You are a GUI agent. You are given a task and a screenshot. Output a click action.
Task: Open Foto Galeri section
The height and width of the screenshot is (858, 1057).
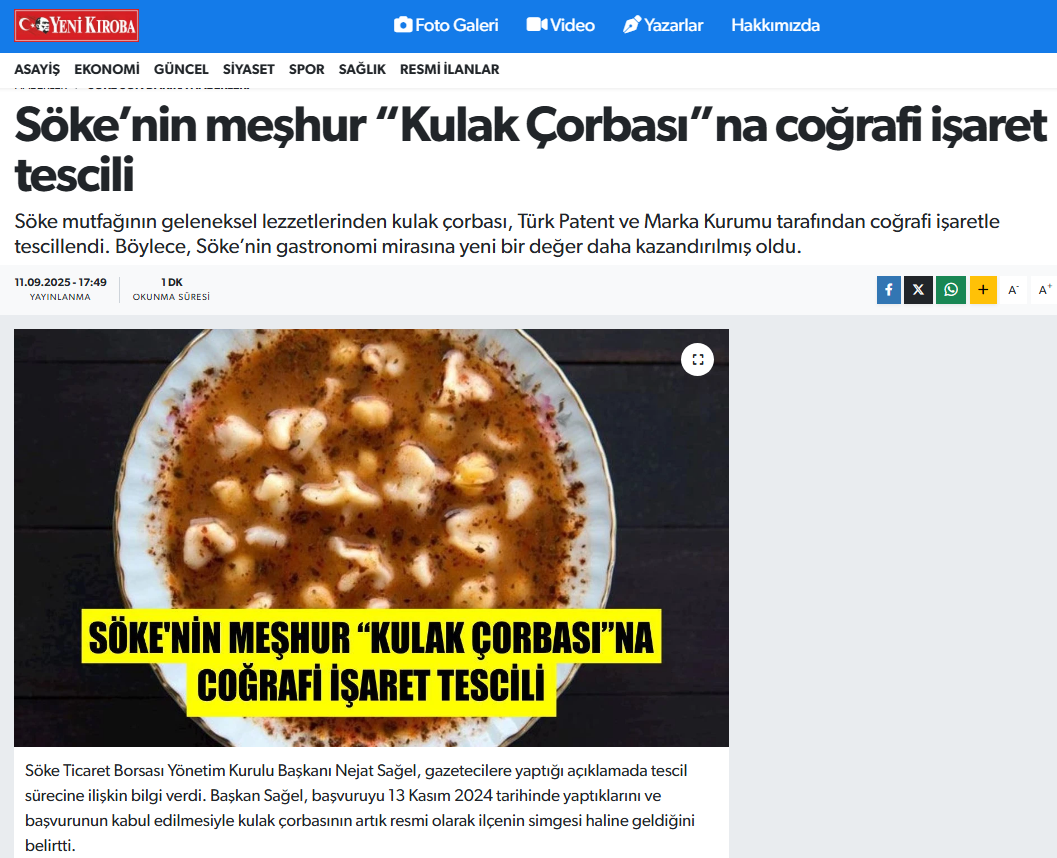446,26
